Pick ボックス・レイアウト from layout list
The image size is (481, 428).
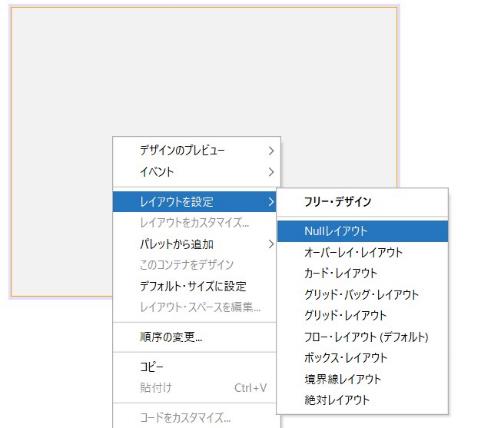[x=362, y=358]
